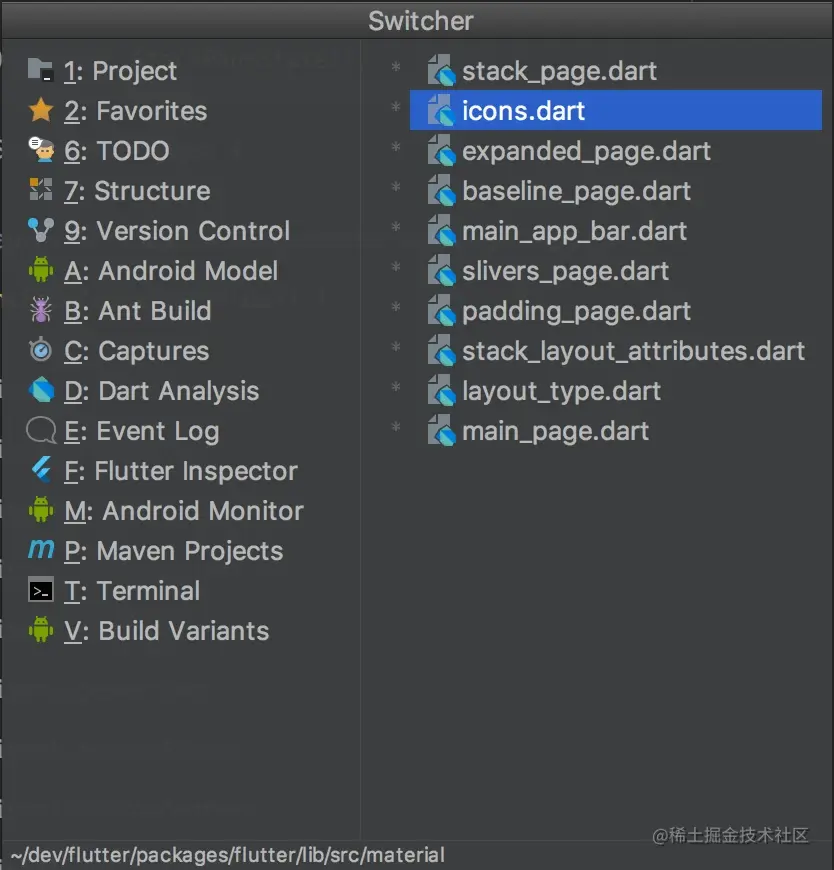Select Android Model in Switcher list
Viewport: 834px width, 870px height.
click(x=171, y=271)
